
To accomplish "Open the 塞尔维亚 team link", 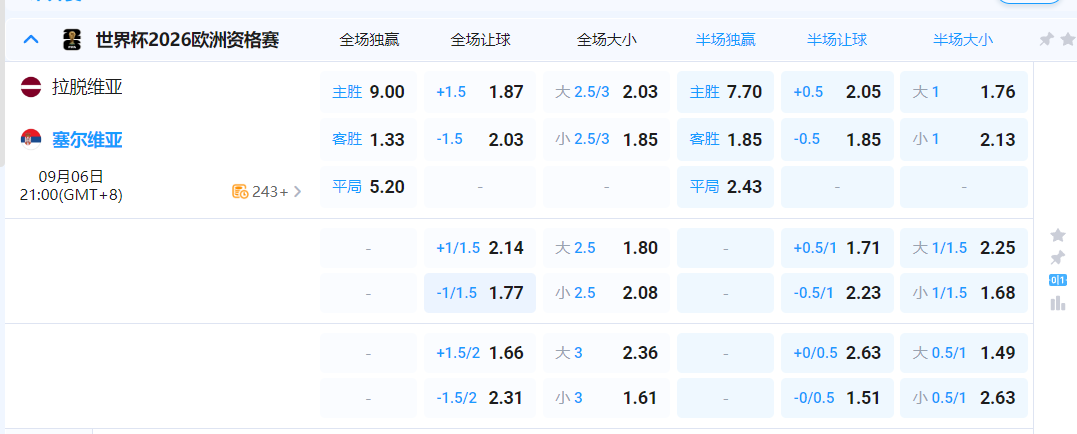I will click(87, 140).
